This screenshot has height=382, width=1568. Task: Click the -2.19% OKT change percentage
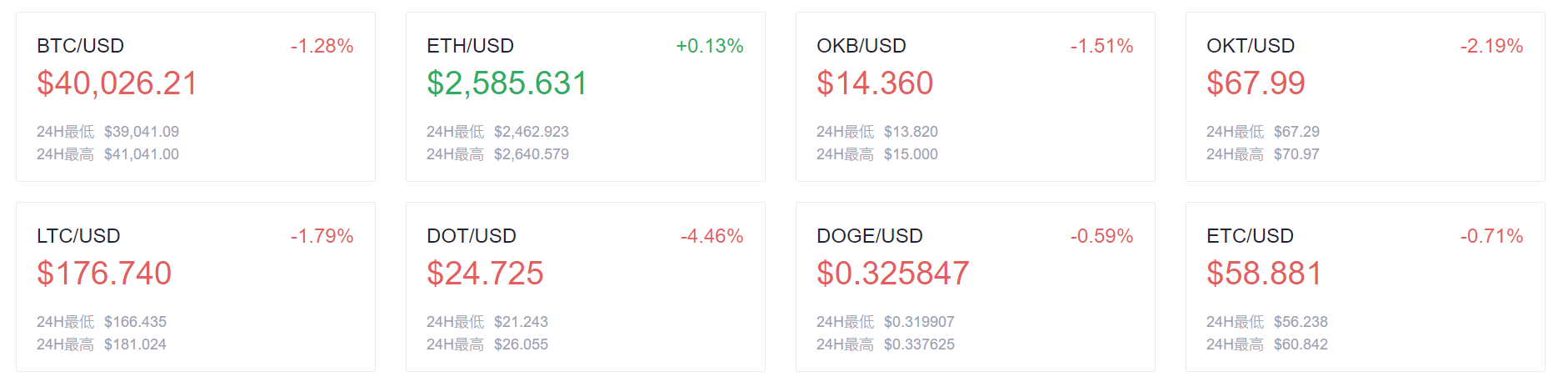(1492, 46)
